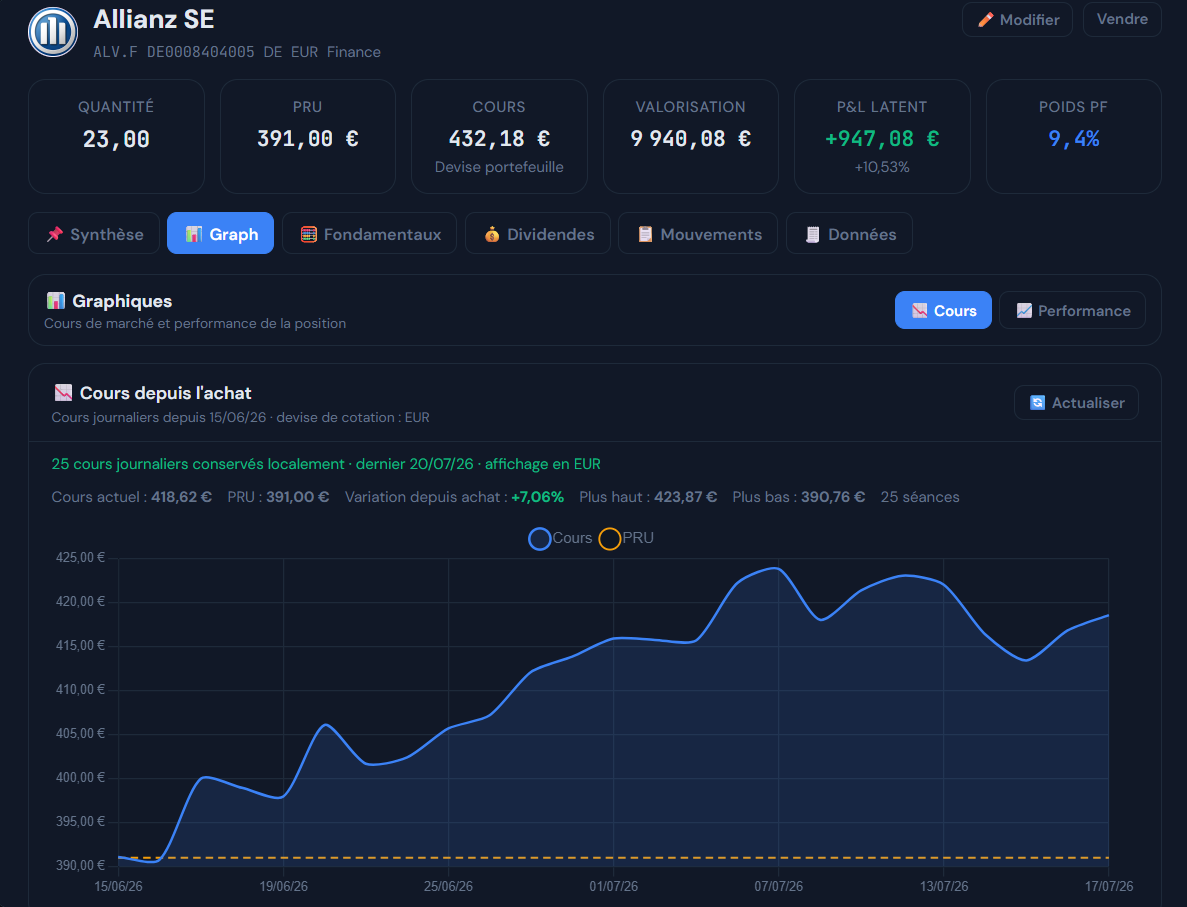Image resolution: width=1187 pixels, height=907 pixels.
Task: Click the falling chart icon in Cours button
Action: coord(920,310)
